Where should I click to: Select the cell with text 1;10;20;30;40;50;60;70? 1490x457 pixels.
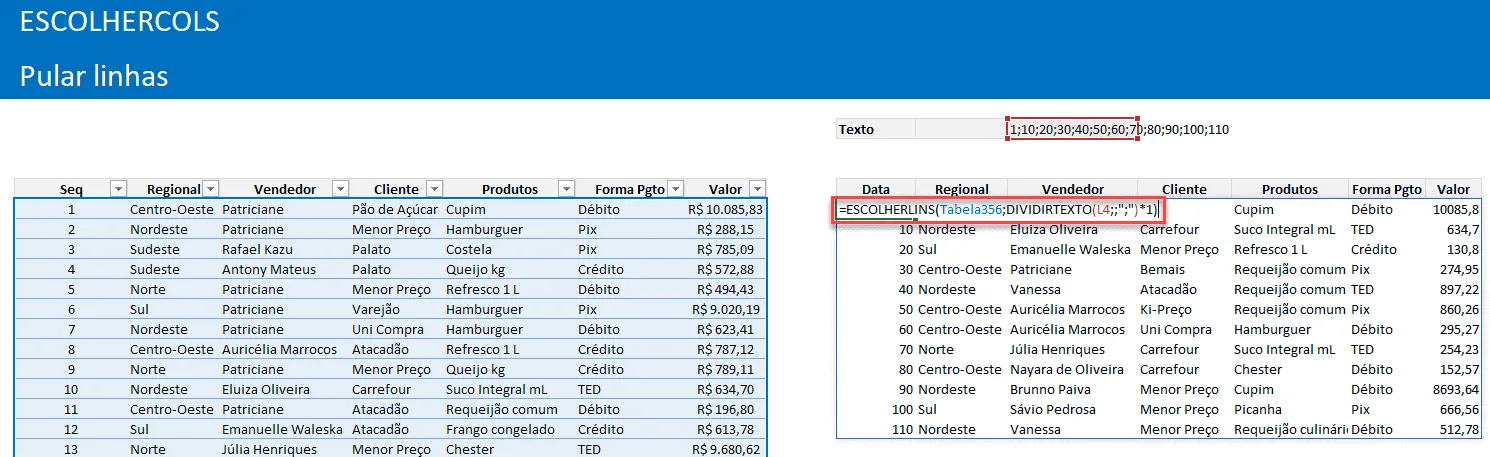click(x=1072, y=129)
